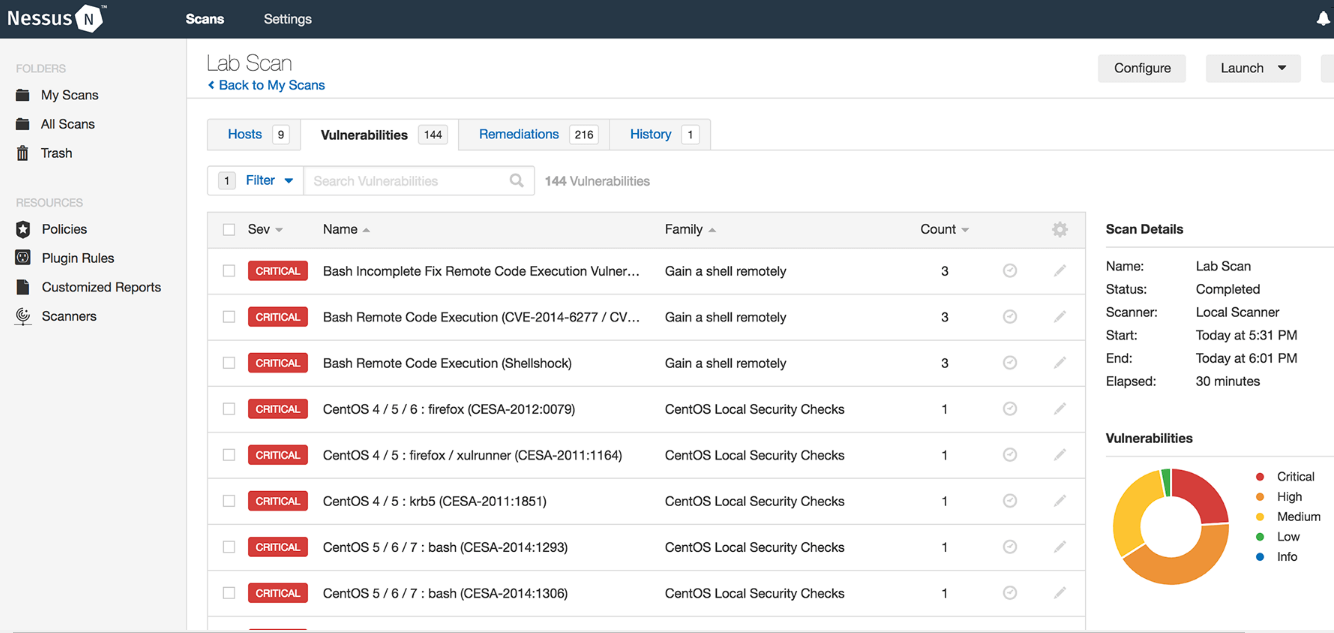
Task: Check the bash CESA-2014:1306 row checkbox
Action: coord(229,593)
